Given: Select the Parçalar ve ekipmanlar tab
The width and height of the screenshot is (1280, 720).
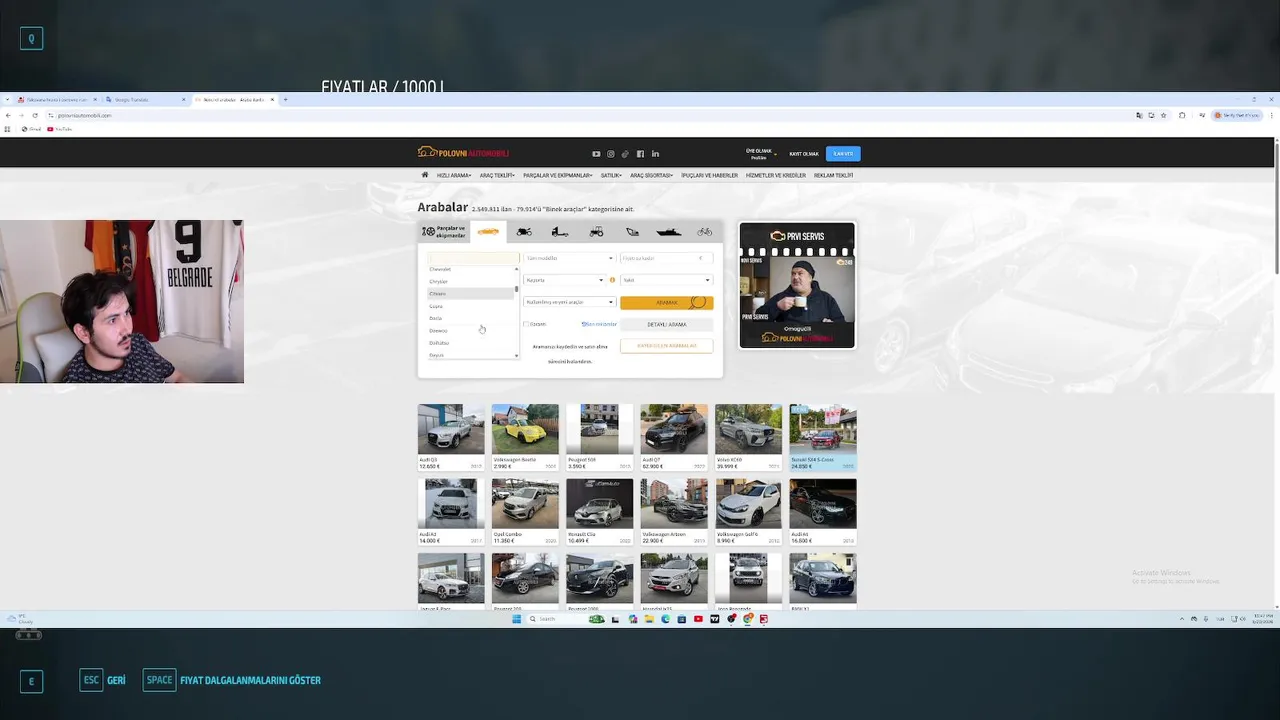Looking at the screenshot, I should click(444, 231).
